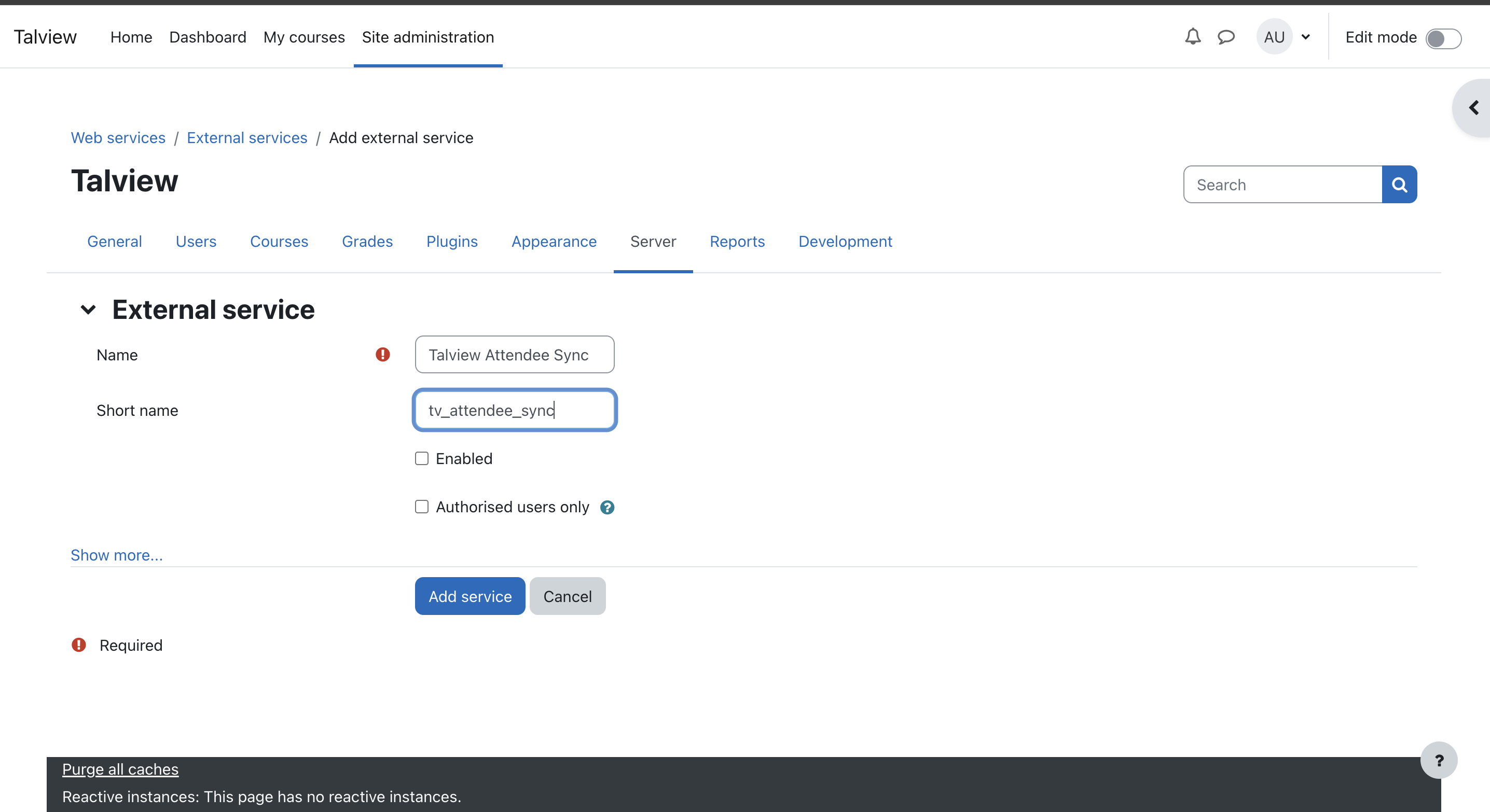This screenshot has width=1490, height=812.
Task: Focus the Name input field
Action: [514, 355]
